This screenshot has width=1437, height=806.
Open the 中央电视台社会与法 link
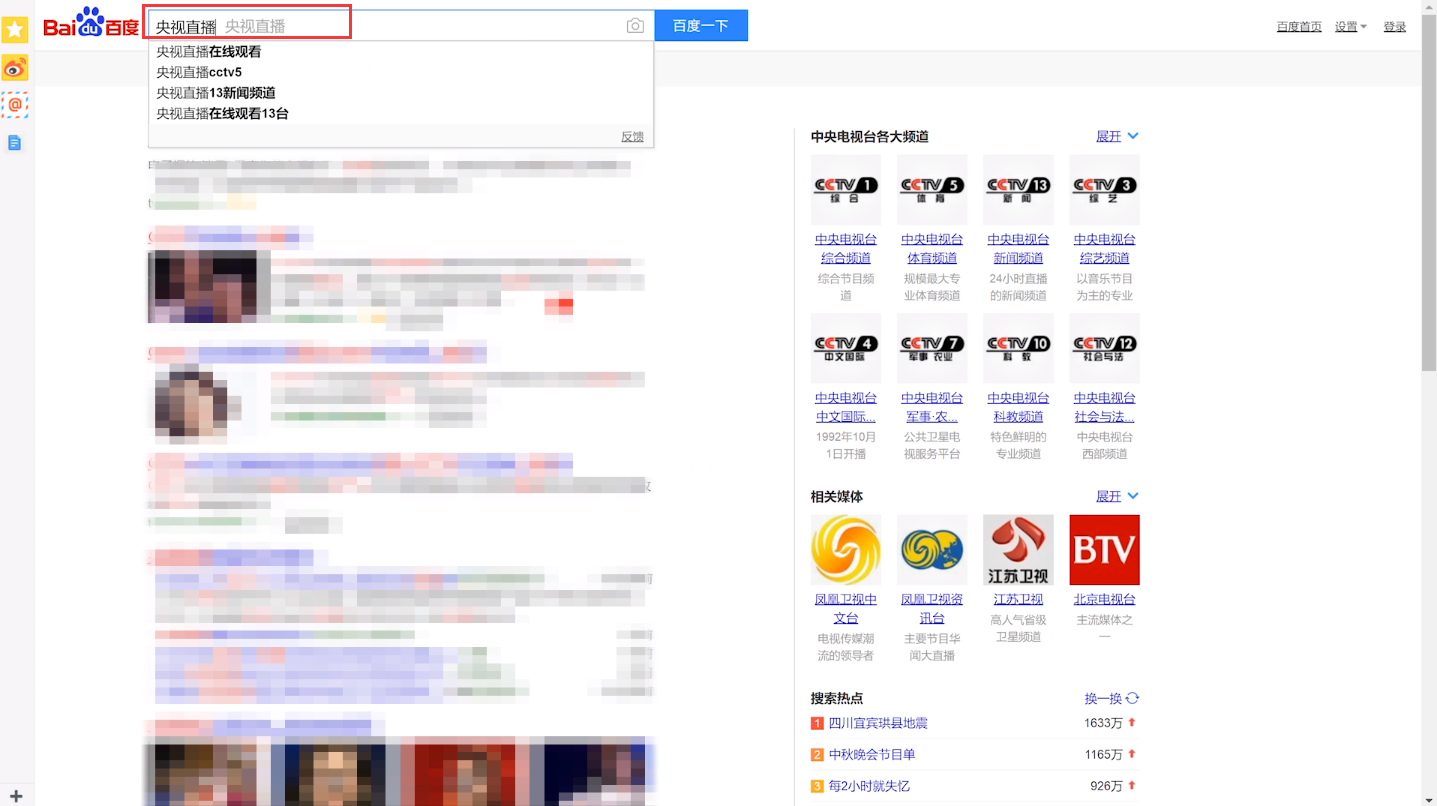point(1104,407)
